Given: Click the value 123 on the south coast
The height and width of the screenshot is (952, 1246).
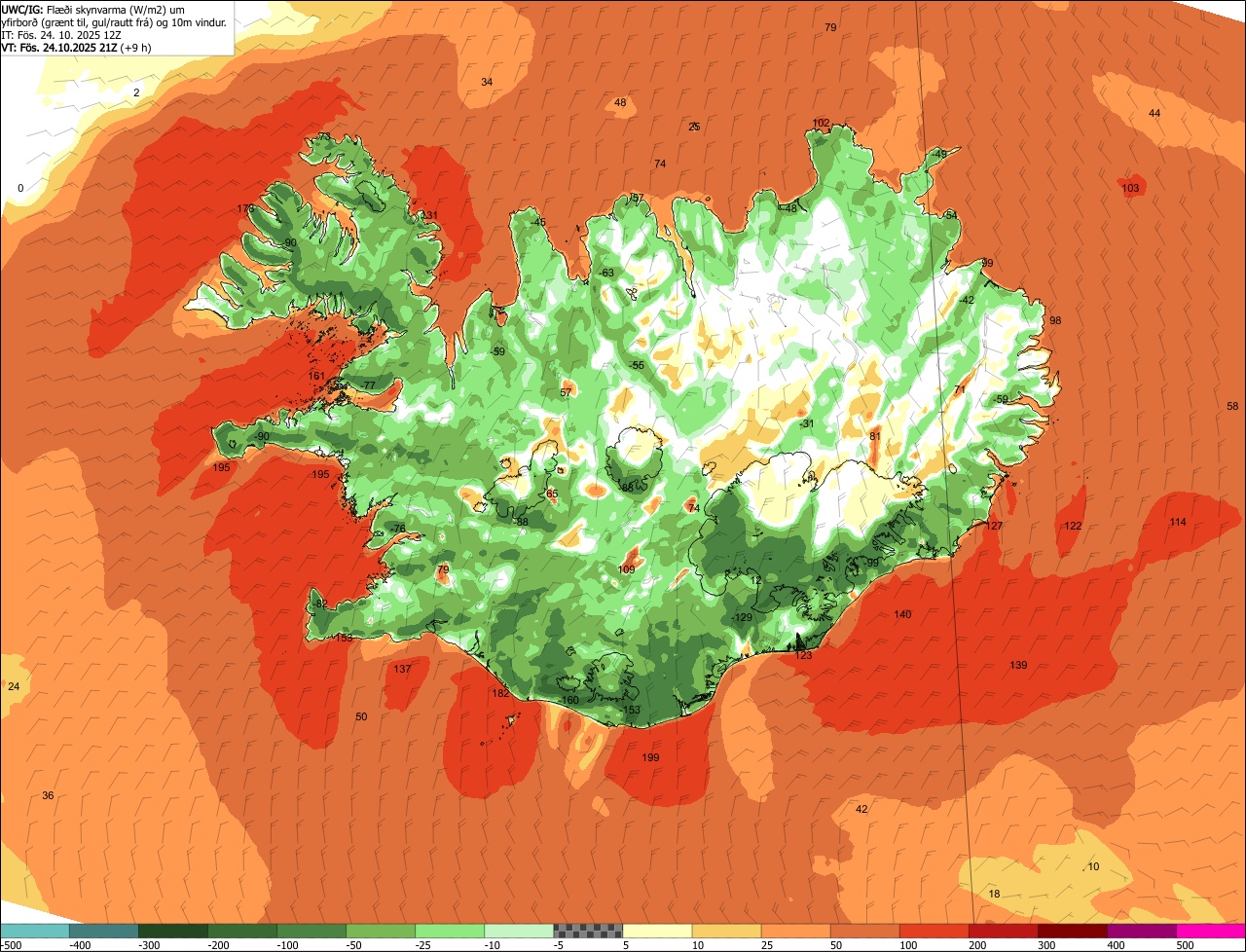Looking at the screenshot, I should [x=803, y=655].
